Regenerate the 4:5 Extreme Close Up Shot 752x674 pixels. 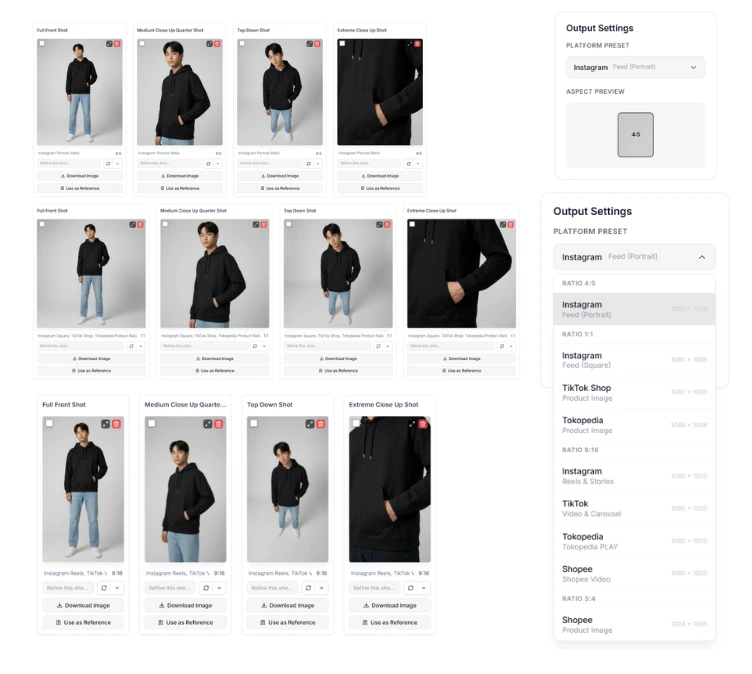pos(408,164)
